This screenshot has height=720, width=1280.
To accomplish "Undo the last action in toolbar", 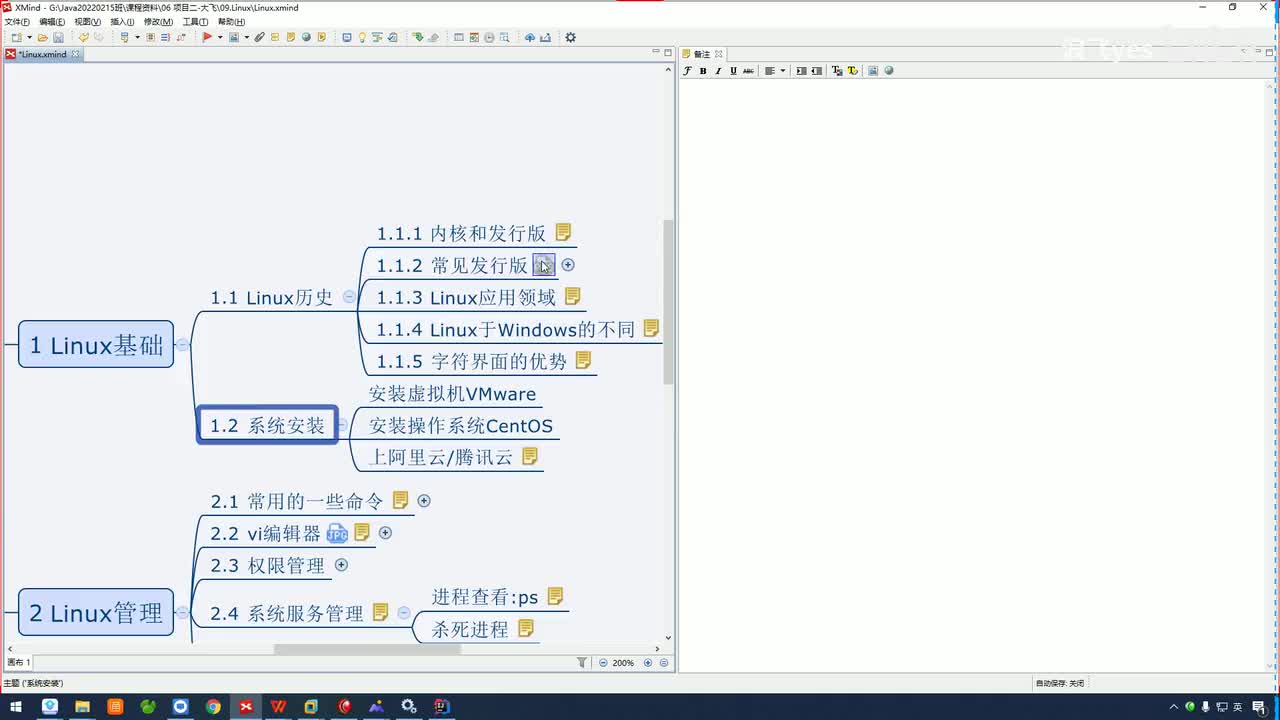I will 83,37.
